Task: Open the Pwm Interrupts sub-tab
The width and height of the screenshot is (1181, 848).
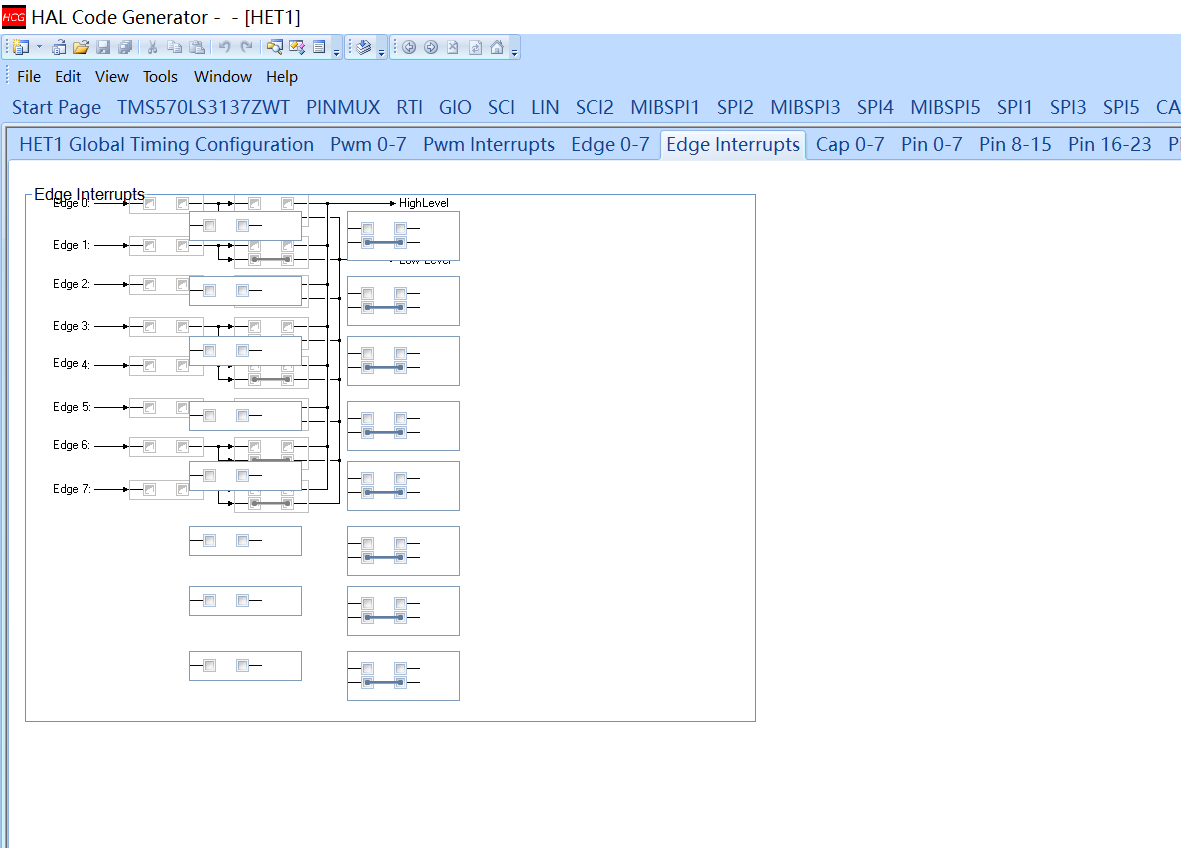Action: coord(489,145)
